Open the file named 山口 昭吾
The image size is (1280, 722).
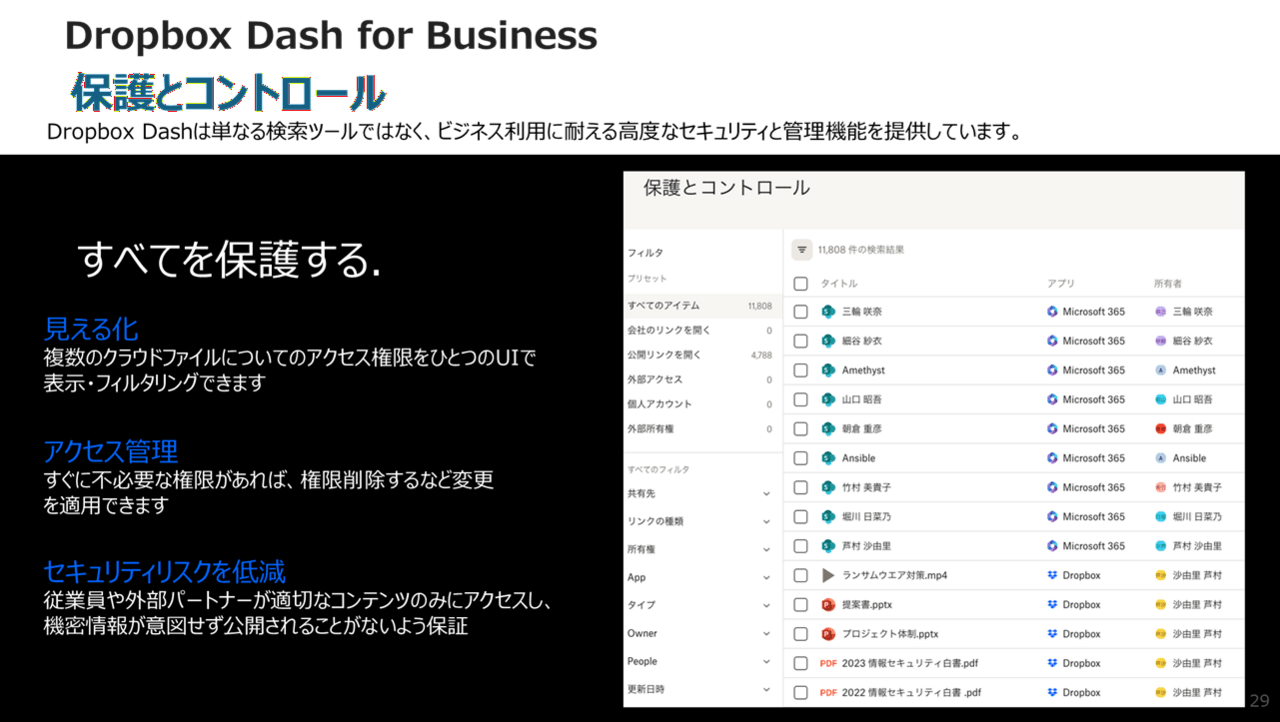point(862,400)
